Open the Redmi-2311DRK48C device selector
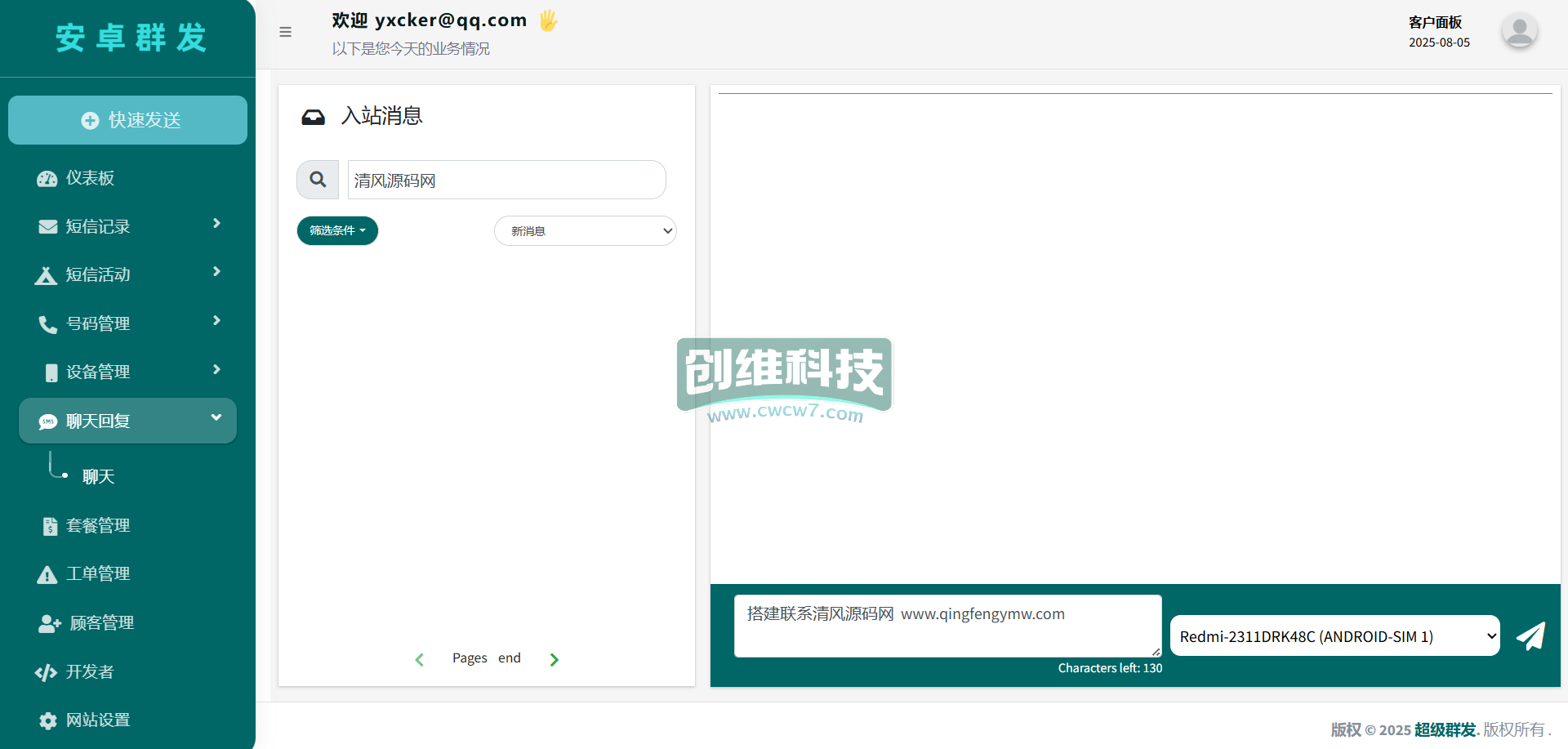 pyautogui.click(x=1334, y=636)
